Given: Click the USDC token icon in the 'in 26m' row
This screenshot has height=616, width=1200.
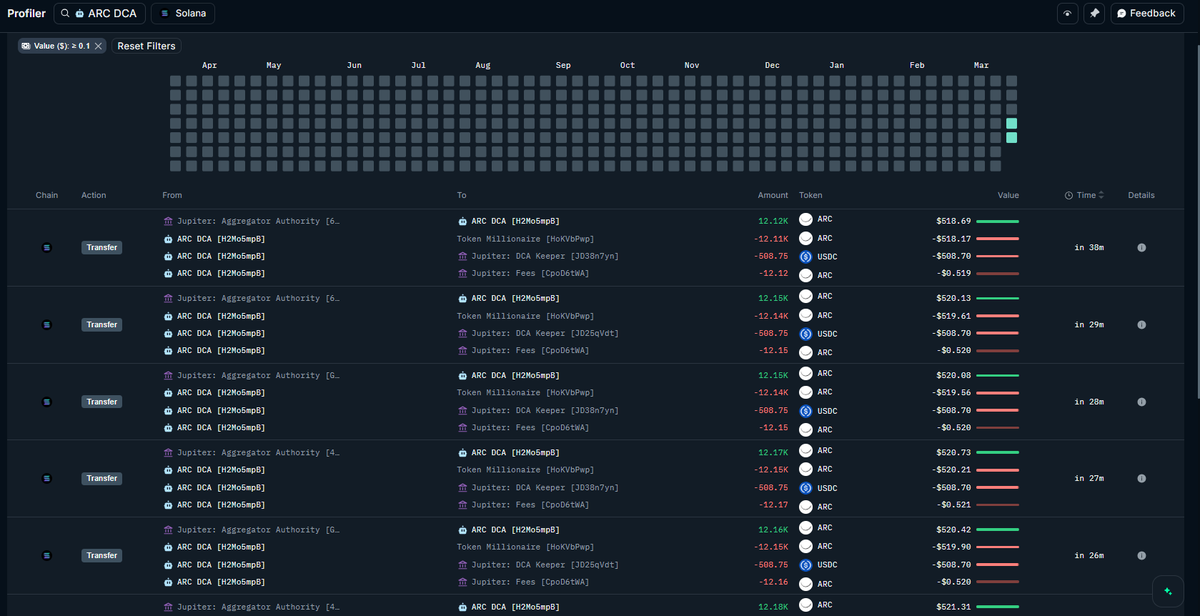Looking at the screenshot, I should [x=806, y=564].
